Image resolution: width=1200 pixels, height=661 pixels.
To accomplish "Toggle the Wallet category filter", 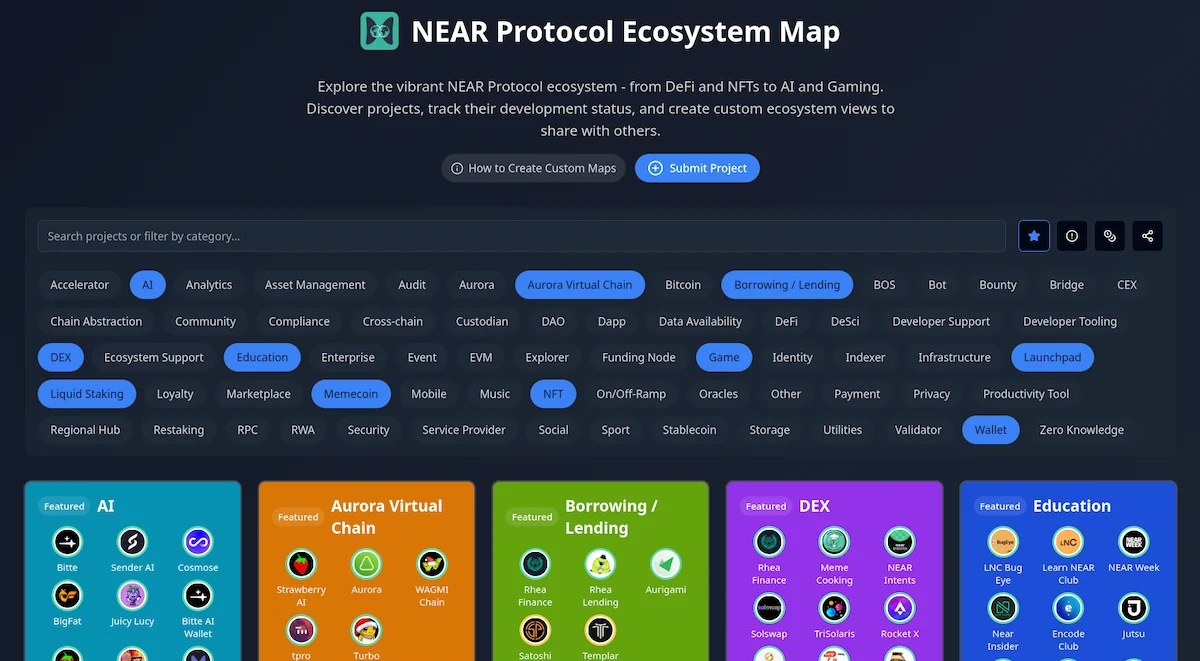I will coord(991,430).
